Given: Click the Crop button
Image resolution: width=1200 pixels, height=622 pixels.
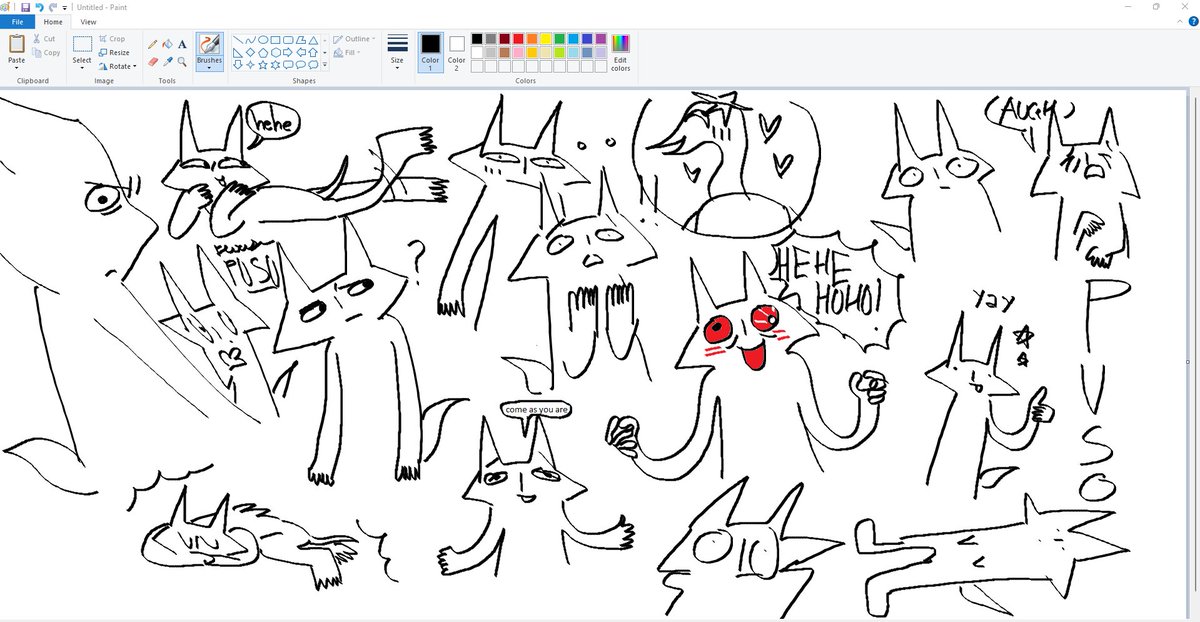Looking at the screenshot, I should (112, 39).
